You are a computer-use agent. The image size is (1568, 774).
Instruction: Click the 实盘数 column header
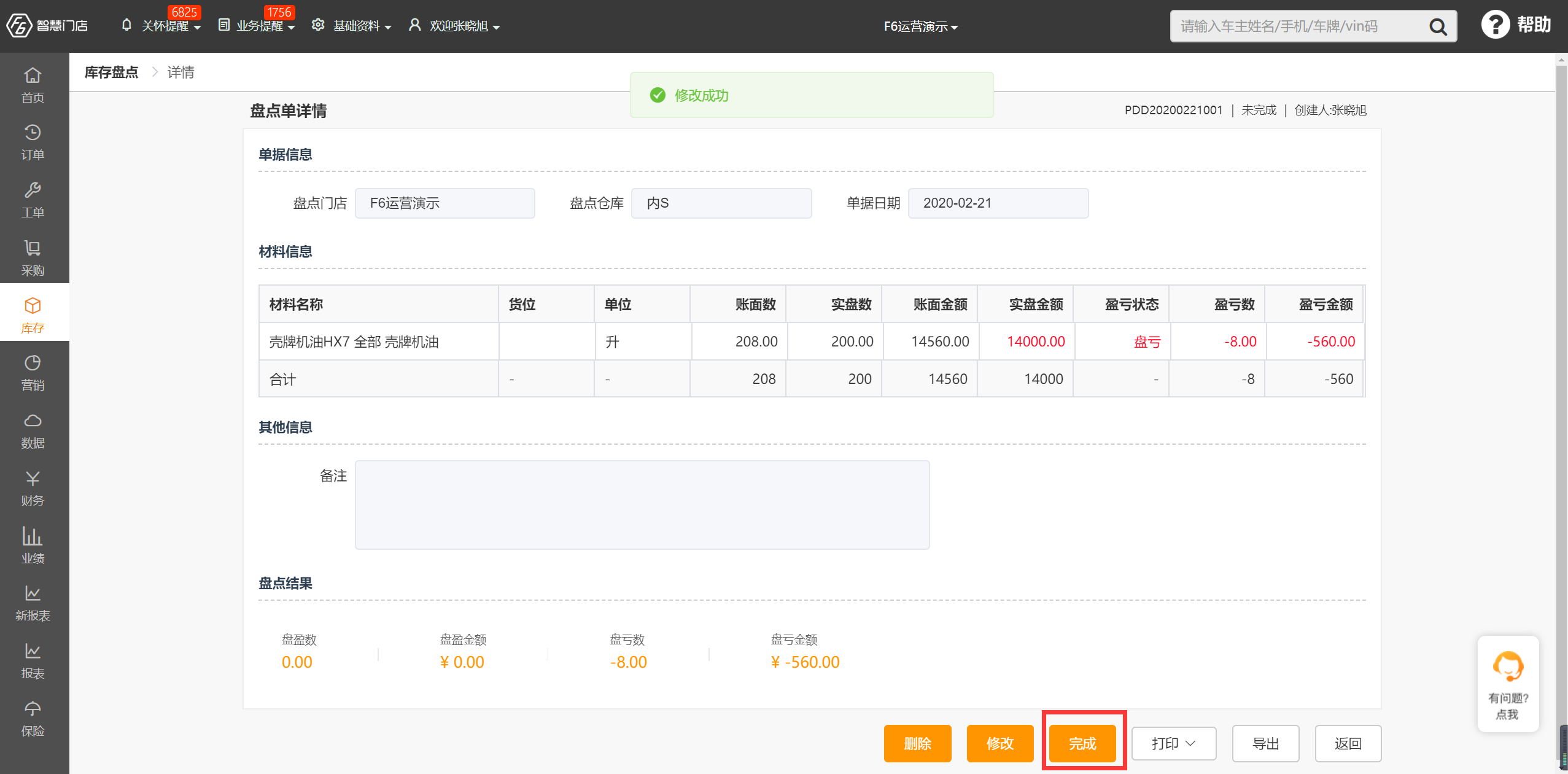[834, 304]
